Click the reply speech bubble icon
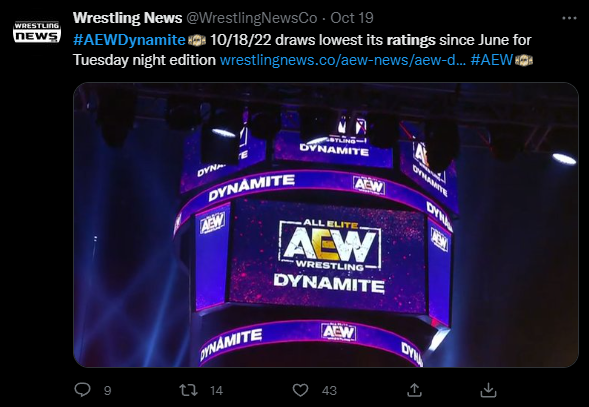This screenshot has height=407, width=589. (x=82, y=390)
